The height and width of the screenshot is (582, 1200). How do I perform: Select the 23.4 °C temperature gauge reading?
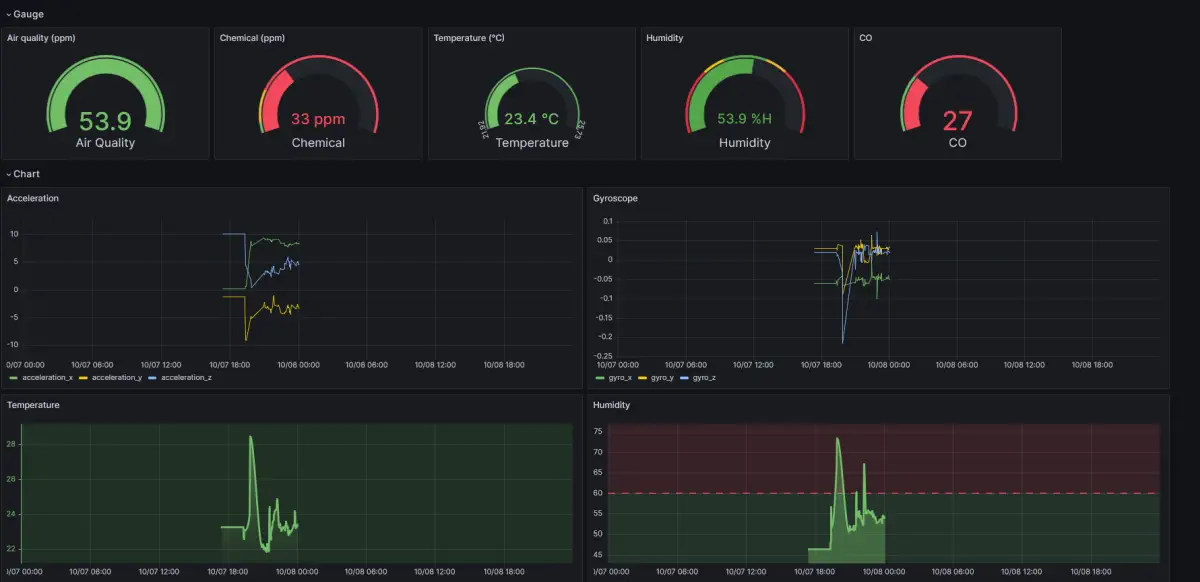531,119
